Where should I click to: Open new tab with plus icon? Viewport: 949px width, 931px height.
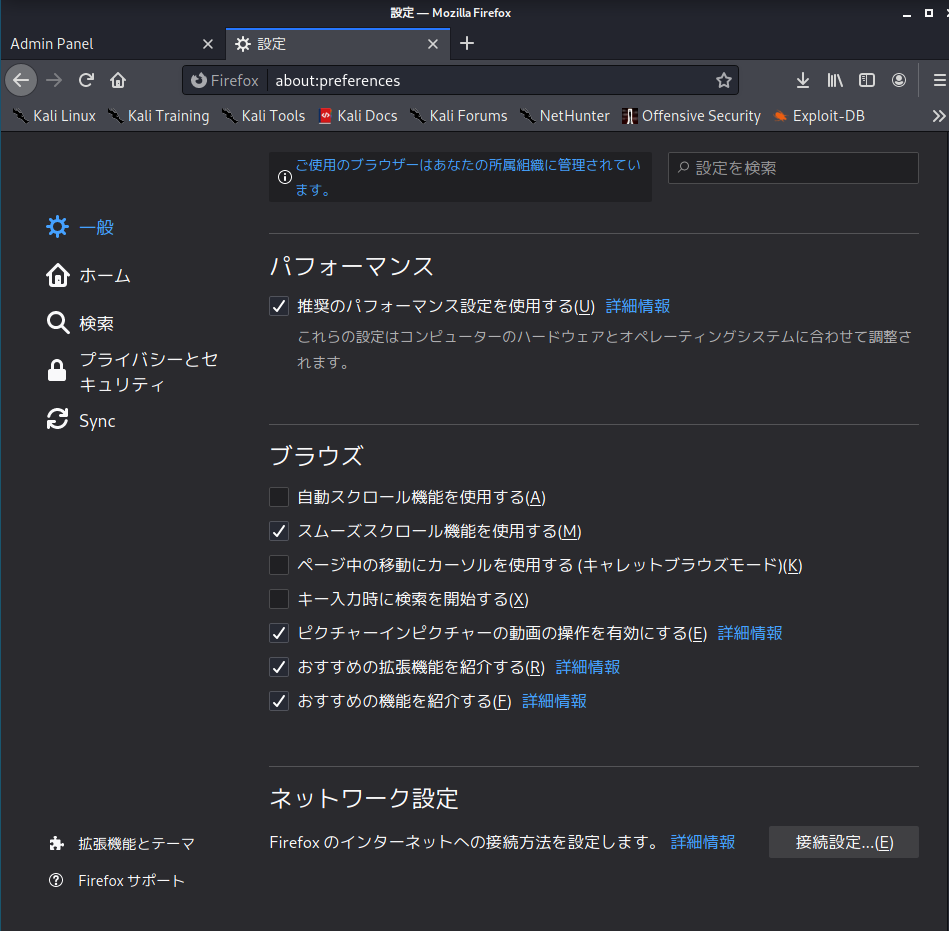click(467, 43)
